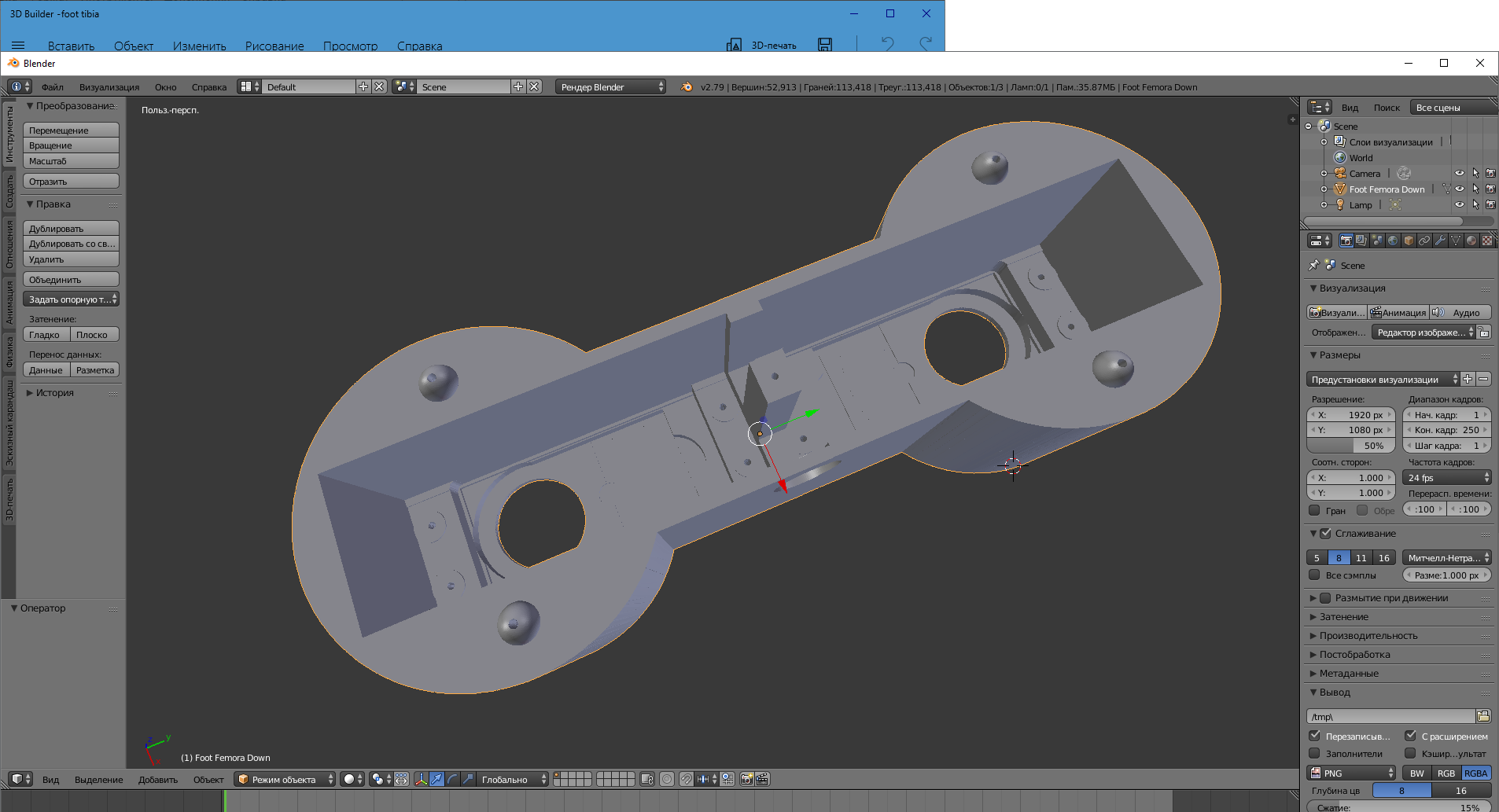Click the Дублировать button
Image resolution: width=1499 pixels, height=812 pixels.
71,229
